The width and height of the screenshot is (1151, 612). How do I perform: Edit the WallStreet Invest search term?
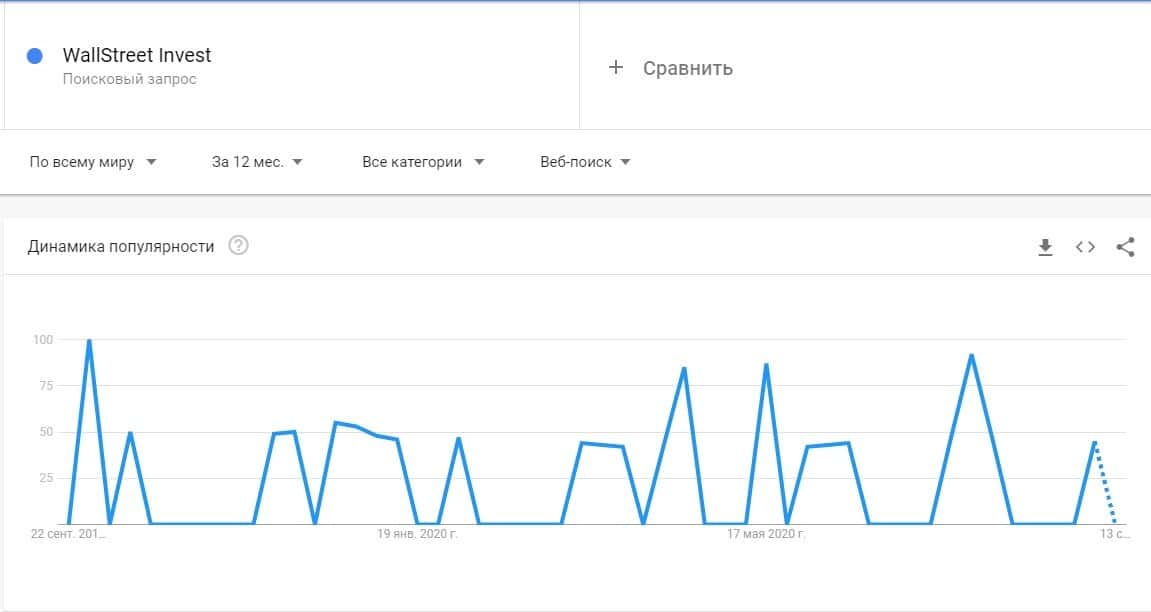click(x=137, y=55)
